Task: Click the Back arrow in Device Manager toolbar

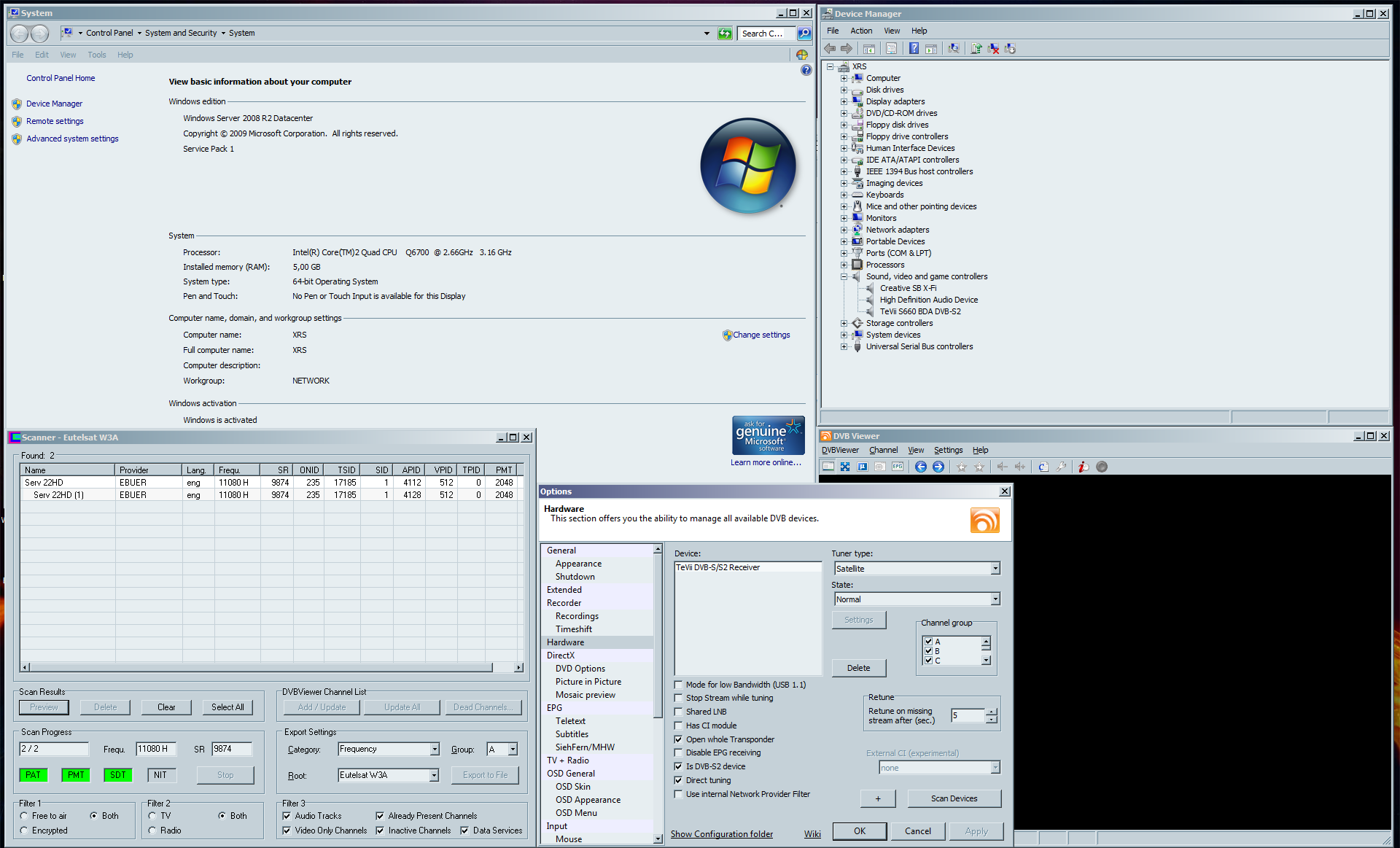Action: [x=830, y=48]
